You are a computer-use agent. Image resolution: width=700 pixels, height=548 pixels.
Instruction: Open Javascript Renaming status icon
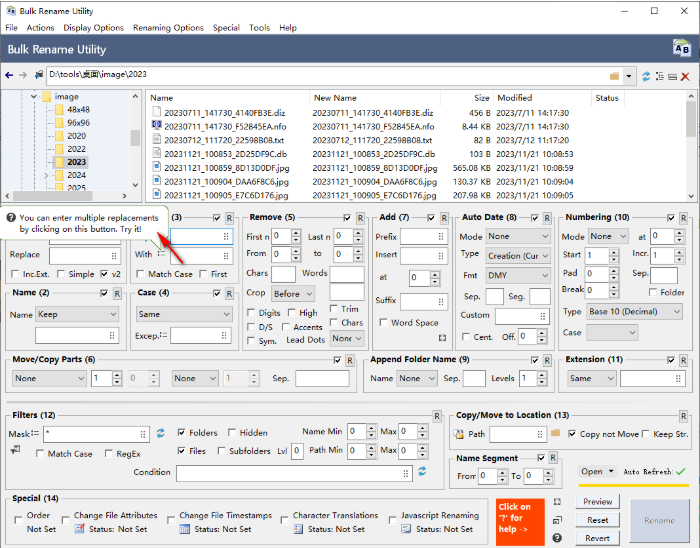point(406,529)
